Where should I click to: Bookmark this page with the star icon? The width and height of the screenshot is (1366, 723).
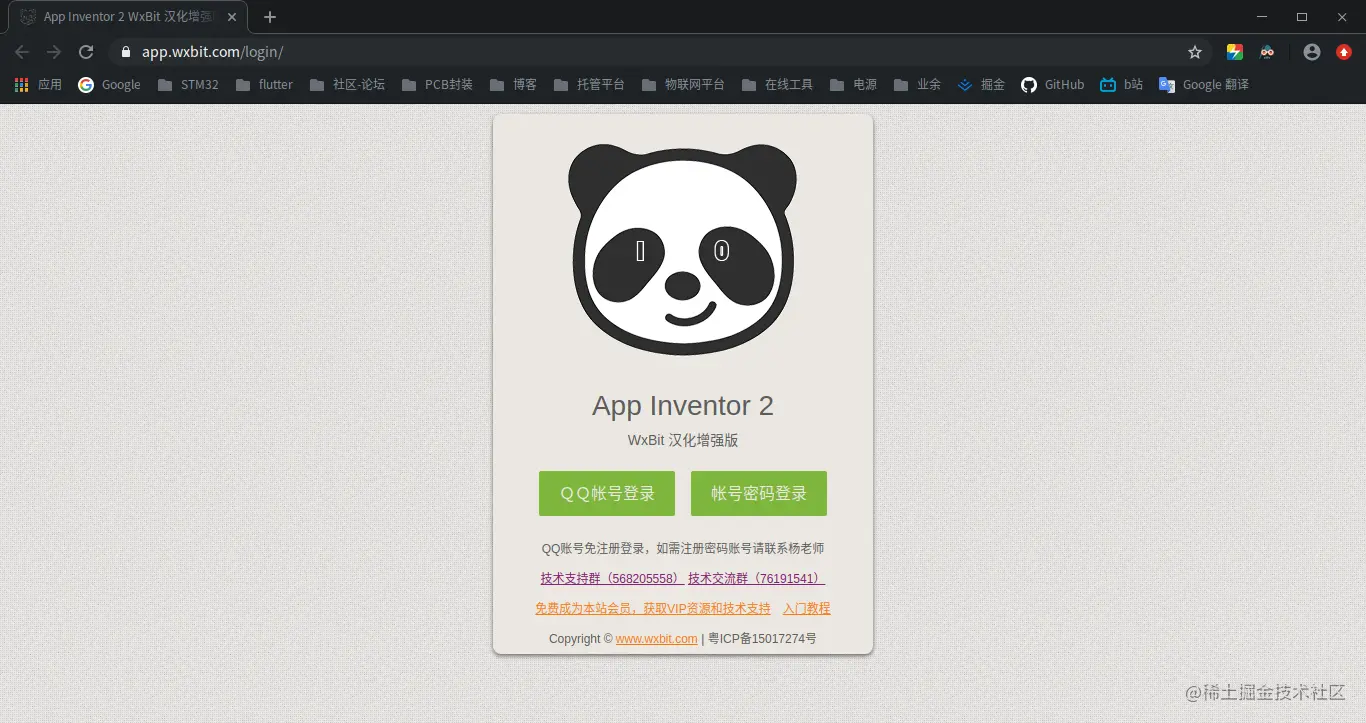tap(1195, 52)
